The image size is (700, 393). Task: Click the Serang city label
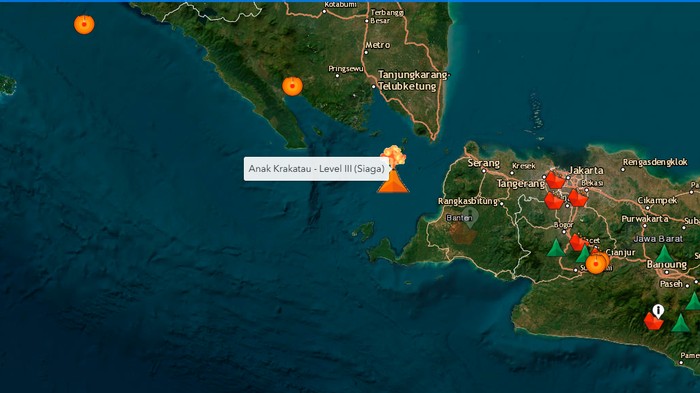point(483,163)
